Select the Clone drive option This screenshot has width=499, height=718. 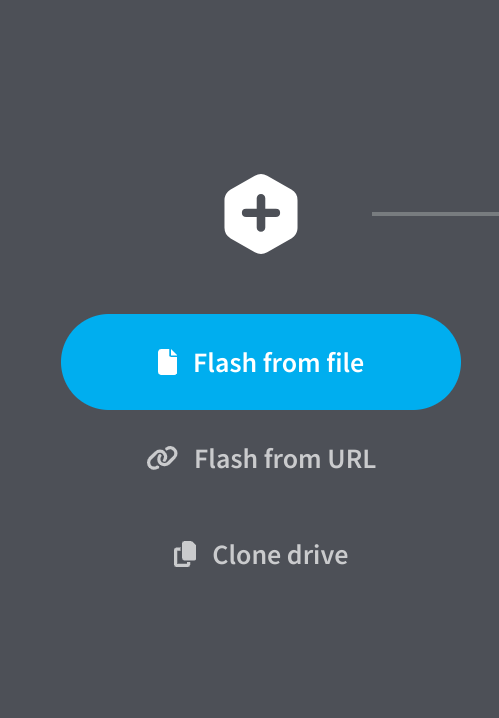[261, 555]
